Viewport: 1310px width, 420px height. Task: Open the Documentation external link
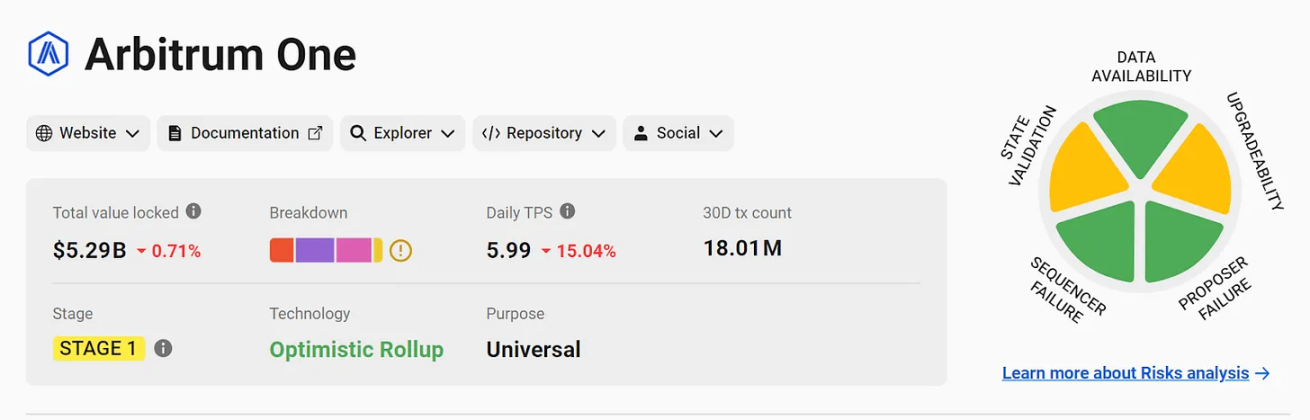pos(245,133)
